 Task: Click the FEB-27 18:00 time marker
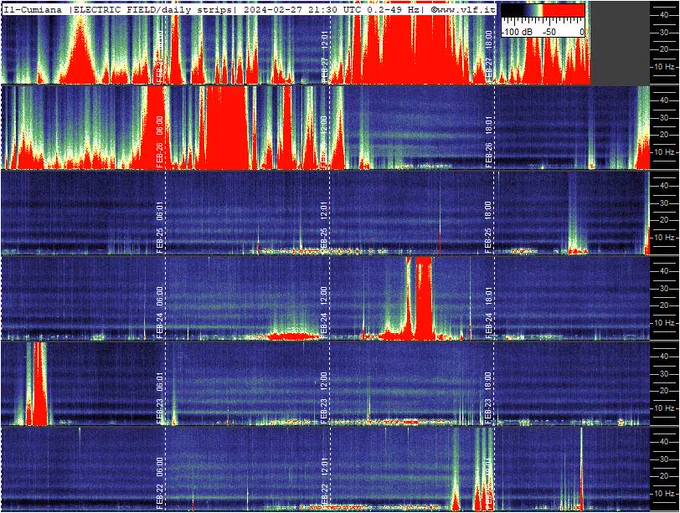[x=488, y=56]
